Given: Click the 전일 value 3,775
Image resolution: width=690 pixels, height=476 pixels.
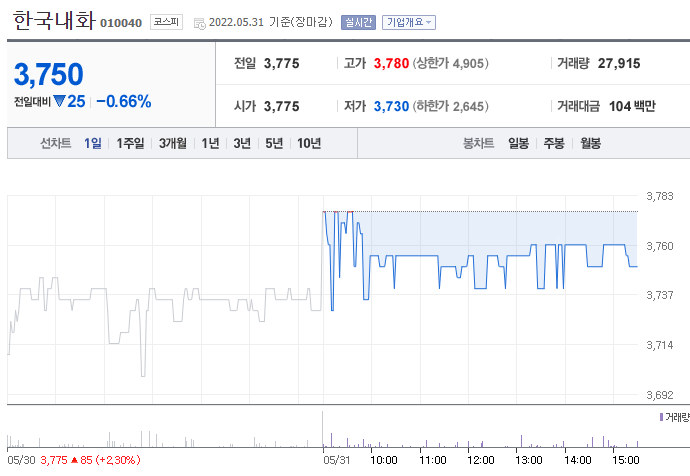Looking at the screenshot, I should click(282, 63).
